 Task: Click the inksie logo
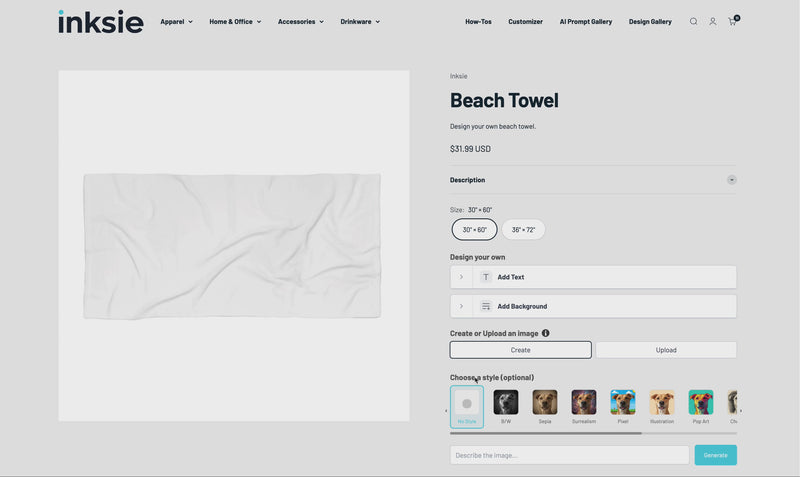(100, 21)
